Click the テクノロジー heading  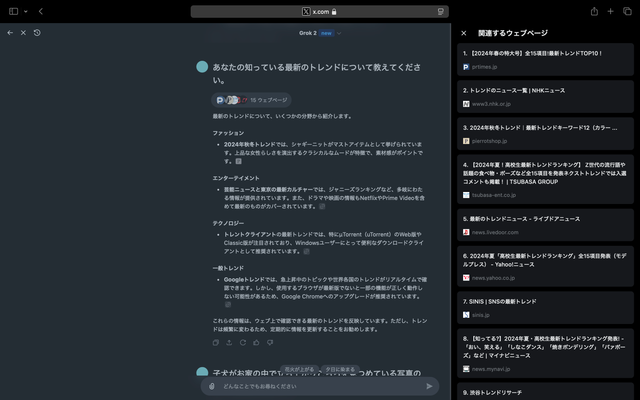tap(228, 223)
